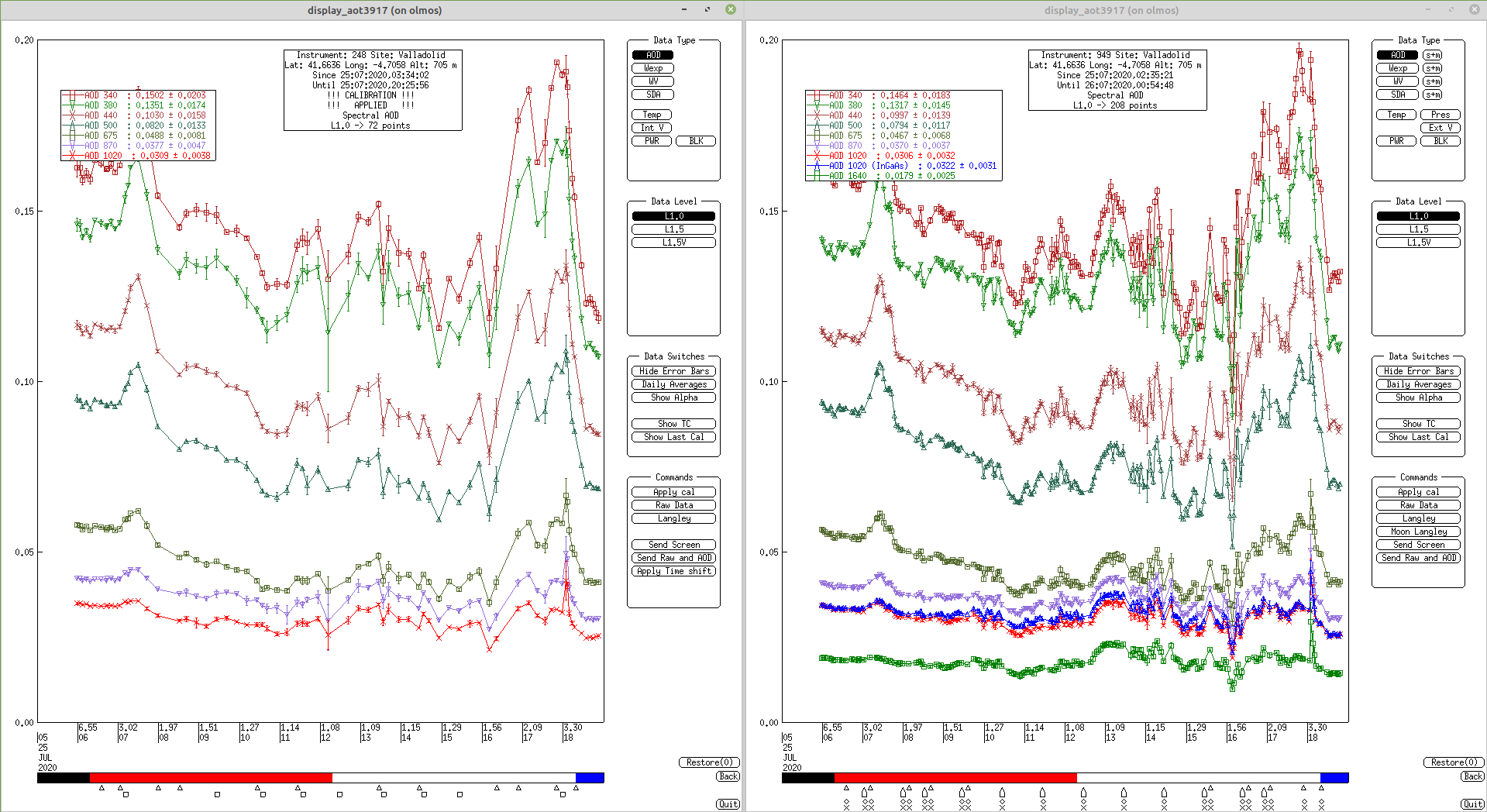Click Show Last Cal in right window
This screenshot has height=812, width=1487.
pos(1418,437)
